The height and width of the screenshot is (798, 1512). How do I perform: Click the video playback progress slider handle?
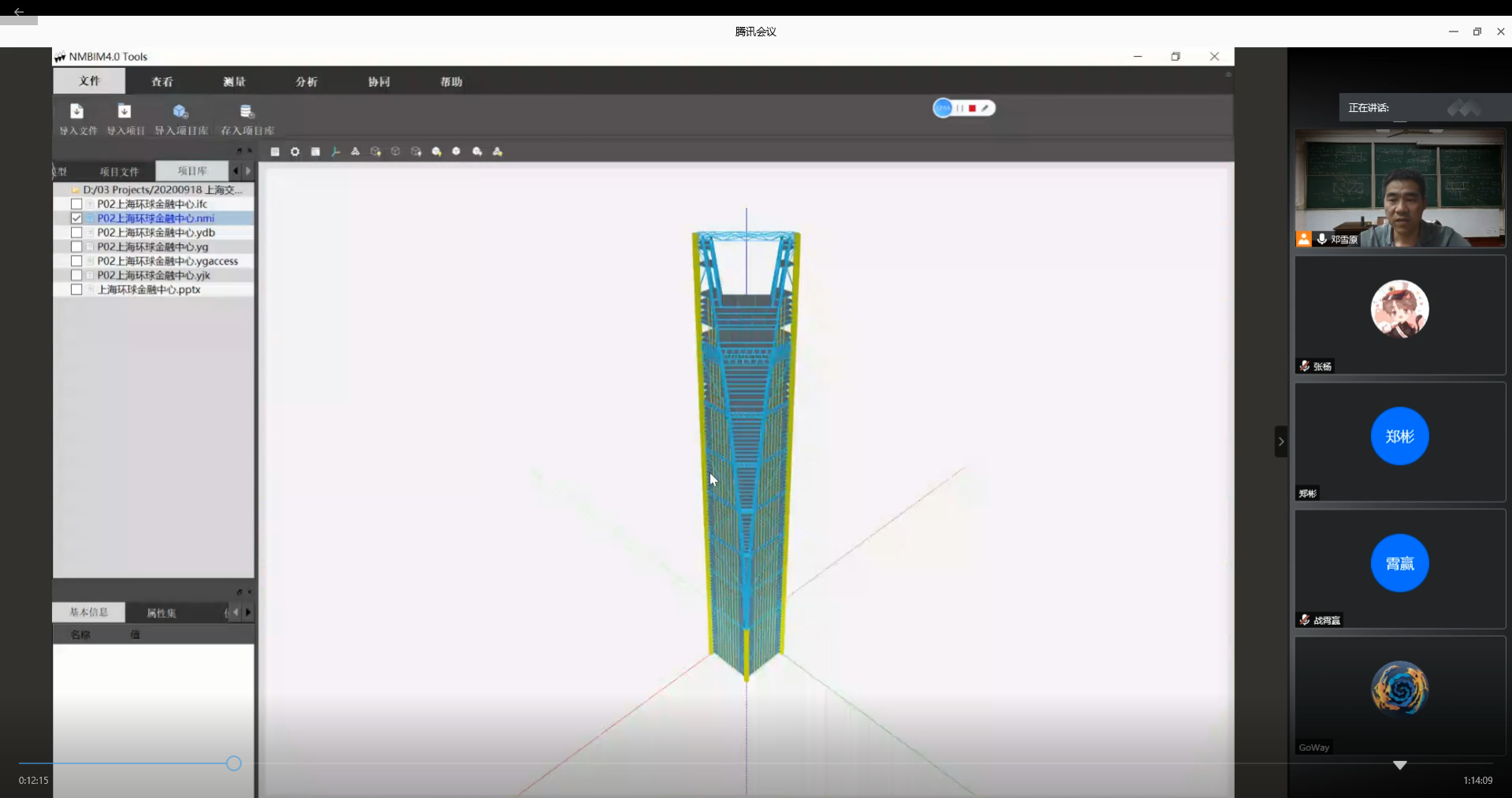click(234, 763)
